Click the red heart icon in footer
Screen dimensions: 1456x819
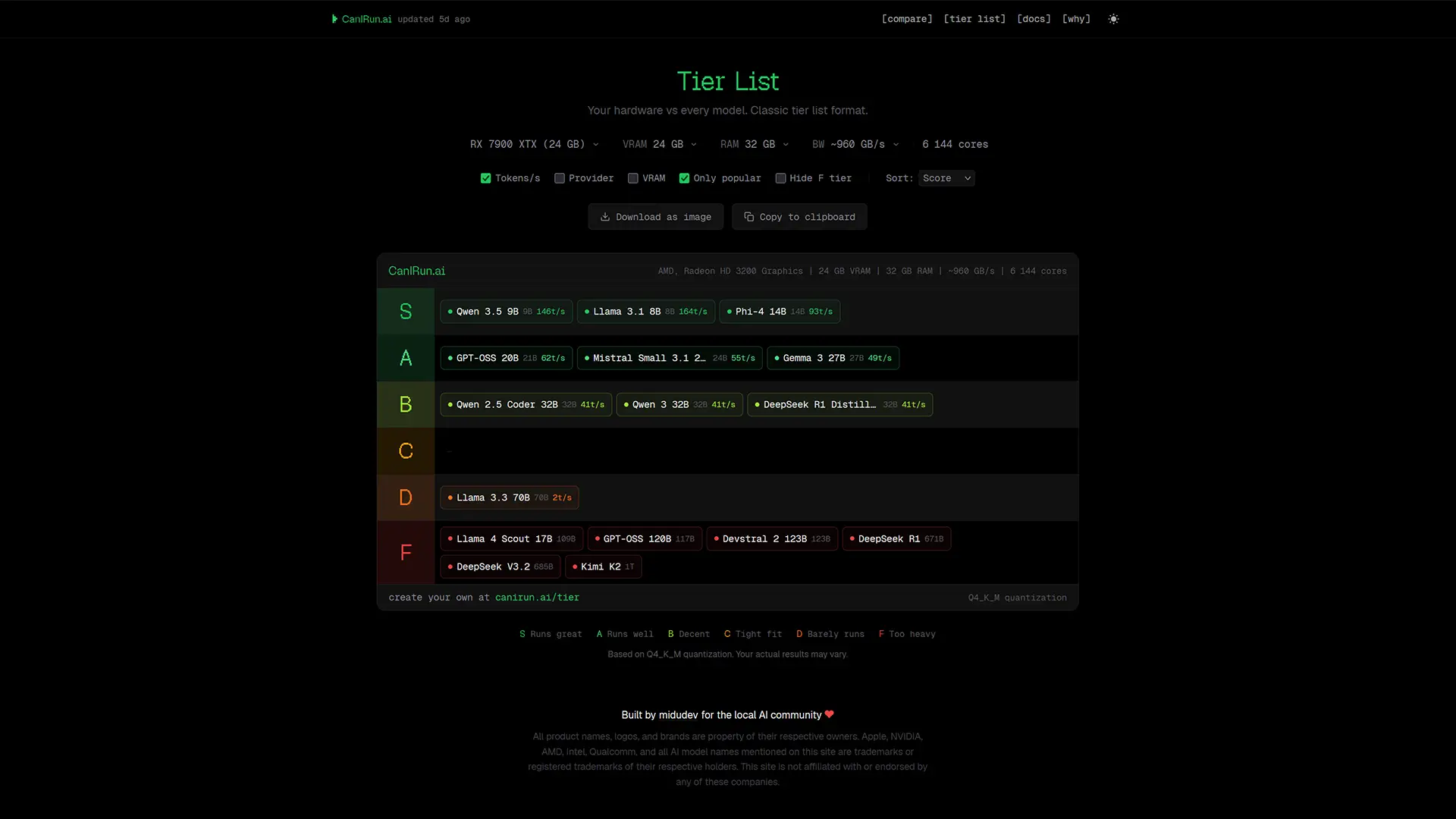click(x=829, y=714)
